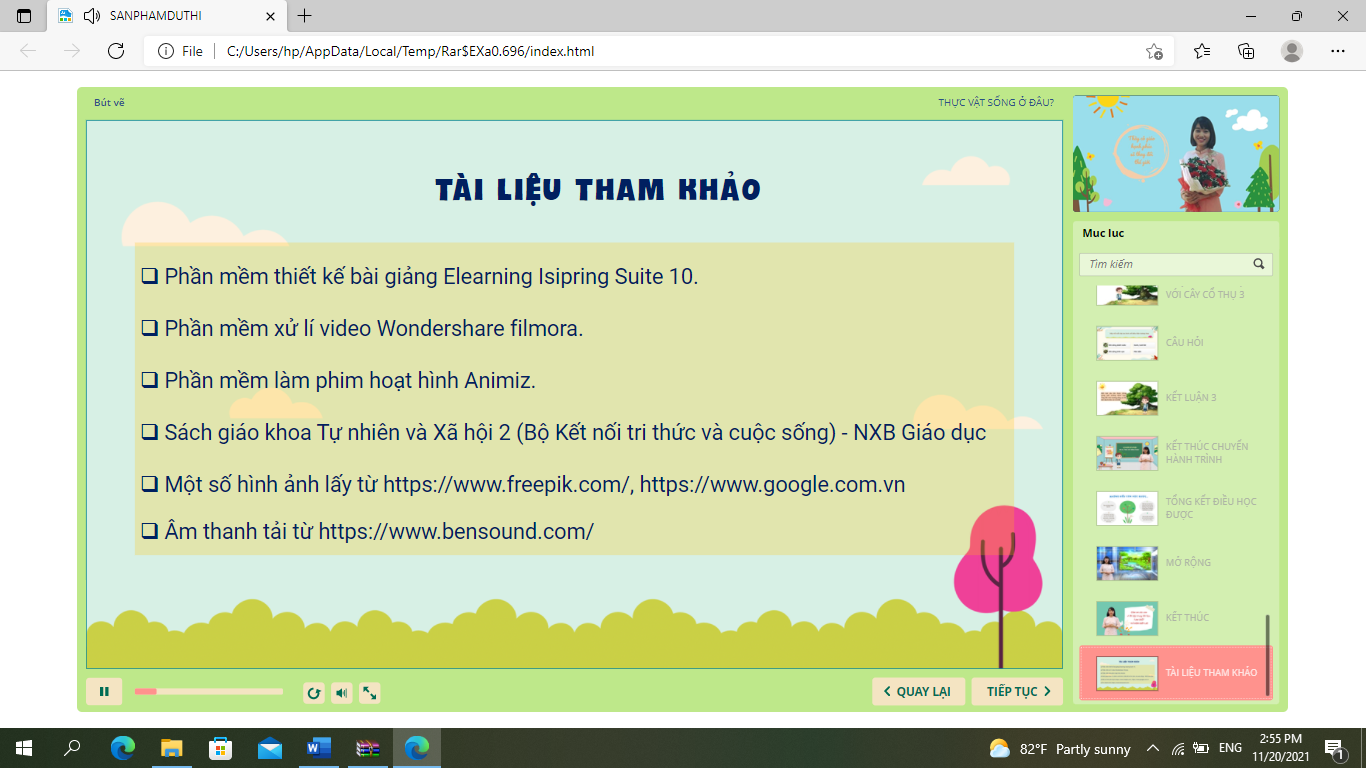Pause the presentation playback
The width and height of the screenshot is (1366, 768).
pos(104,692)
